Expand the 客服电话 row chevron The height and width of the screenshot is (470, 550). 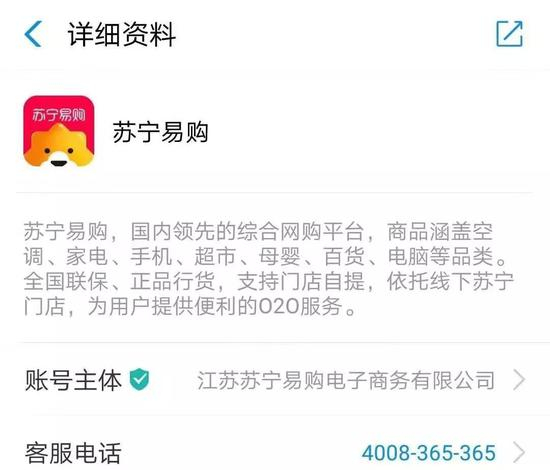pos(519,452)
